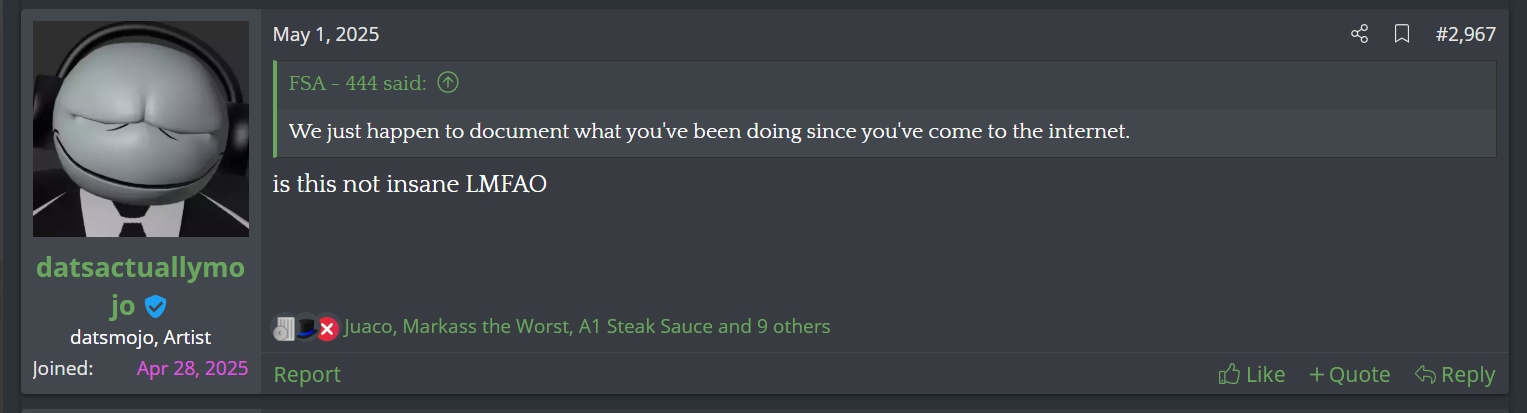Click the May 1, 2025 post date
The image size is (1527, 413).
pyautogui.click(x=326, y=35)
